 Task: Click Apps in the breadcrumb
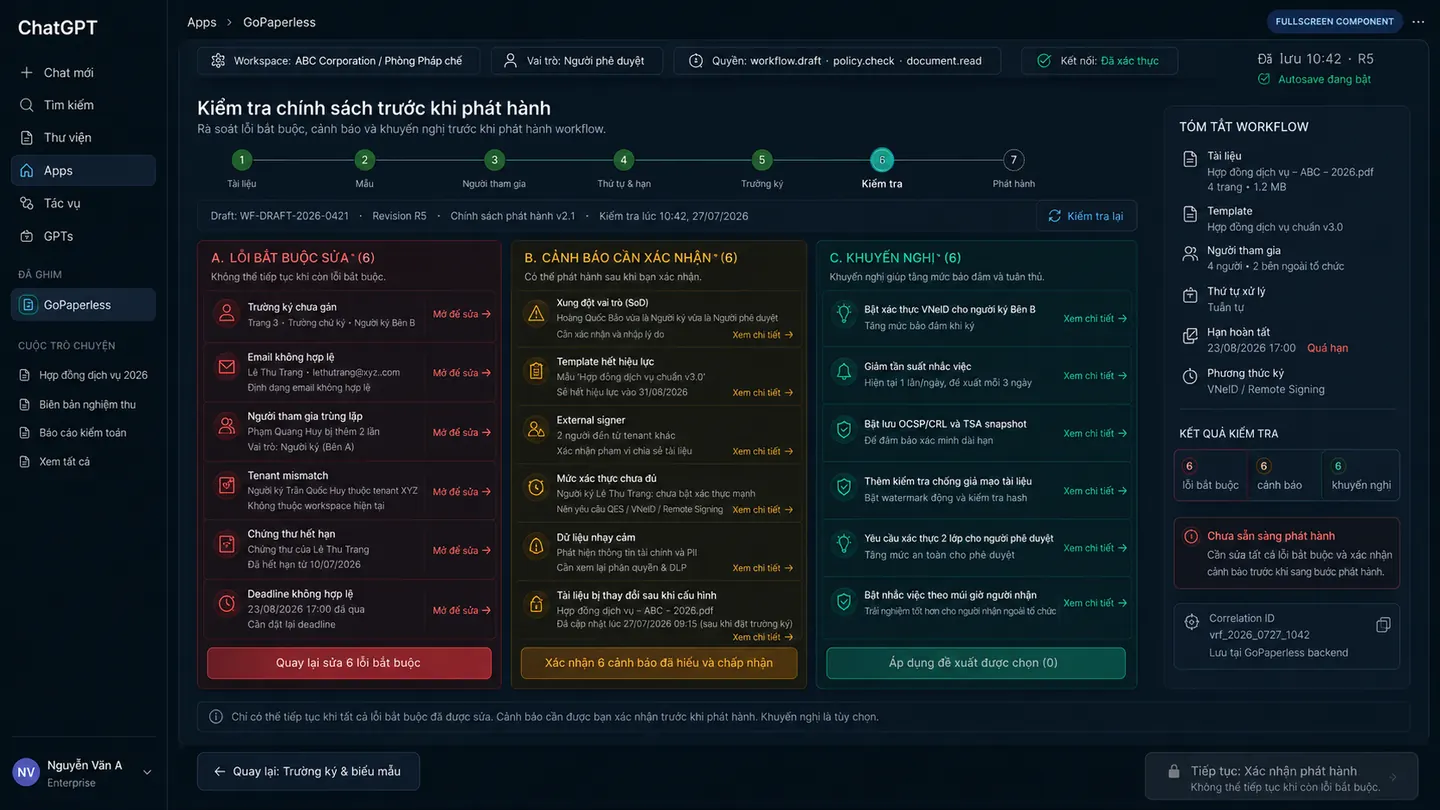[202, 22]
